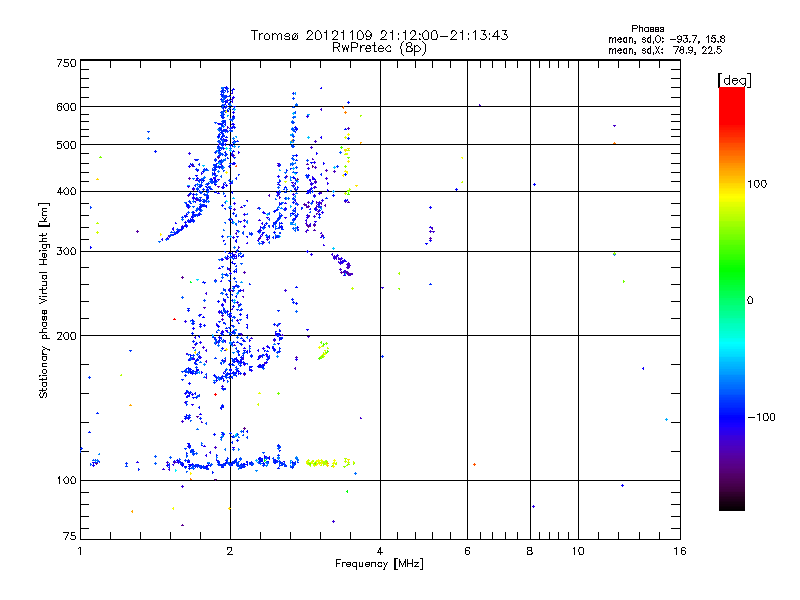Click 'Stationary phase Virtual Height [km]' axis label
The width and height of the screenshot is (800, 600).
coord(44,301)
